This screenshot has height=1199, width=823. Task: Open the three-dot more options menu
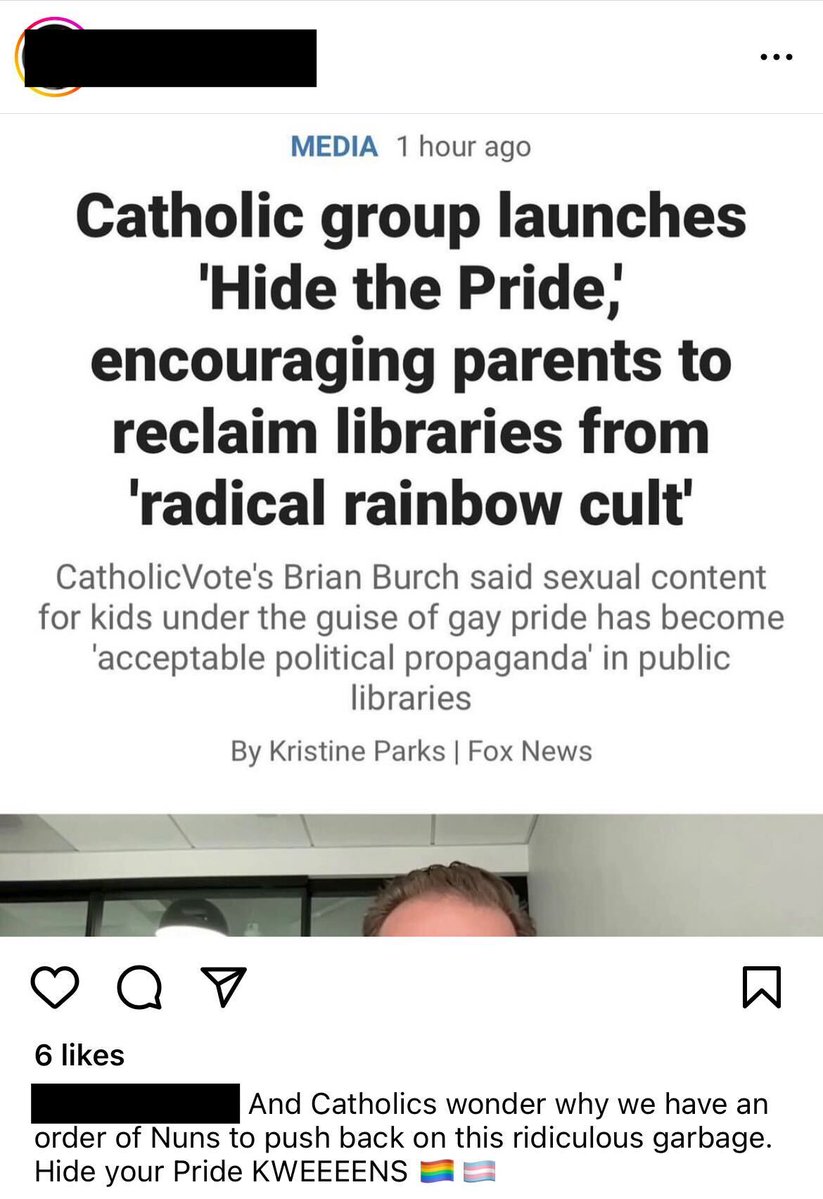coord(776,57)
